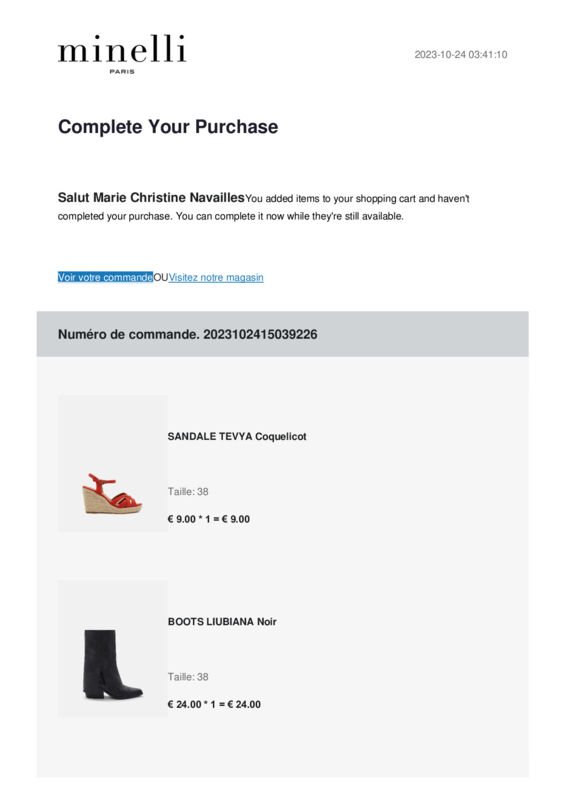The width and height of the screenshot is (566, 800).
Task: Click the gray order header bar
Action: tap(282, 334)
